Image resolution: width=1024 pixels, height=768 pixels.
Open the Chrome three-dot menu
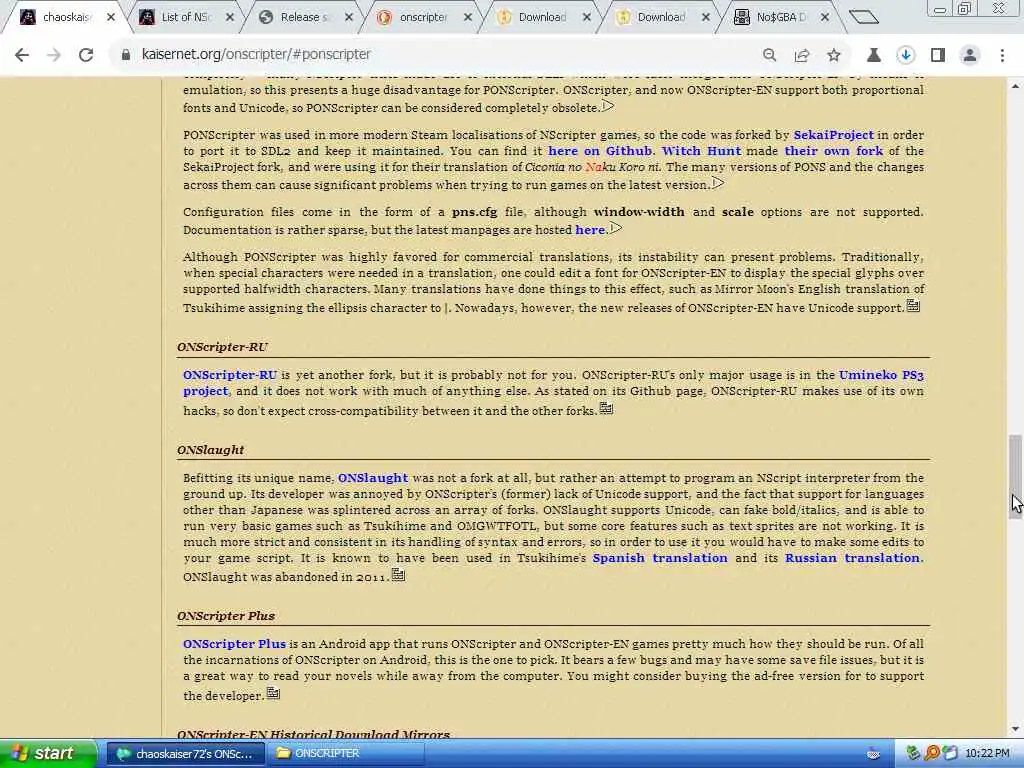pyautogui.click(x=1002, y=55)
